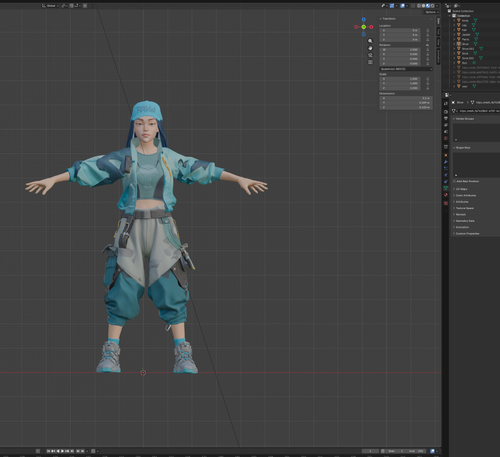This screenshot has height=457, width=500.
Task: Switch perspective/orthographic grid icon
Action: tap(370, 62)
